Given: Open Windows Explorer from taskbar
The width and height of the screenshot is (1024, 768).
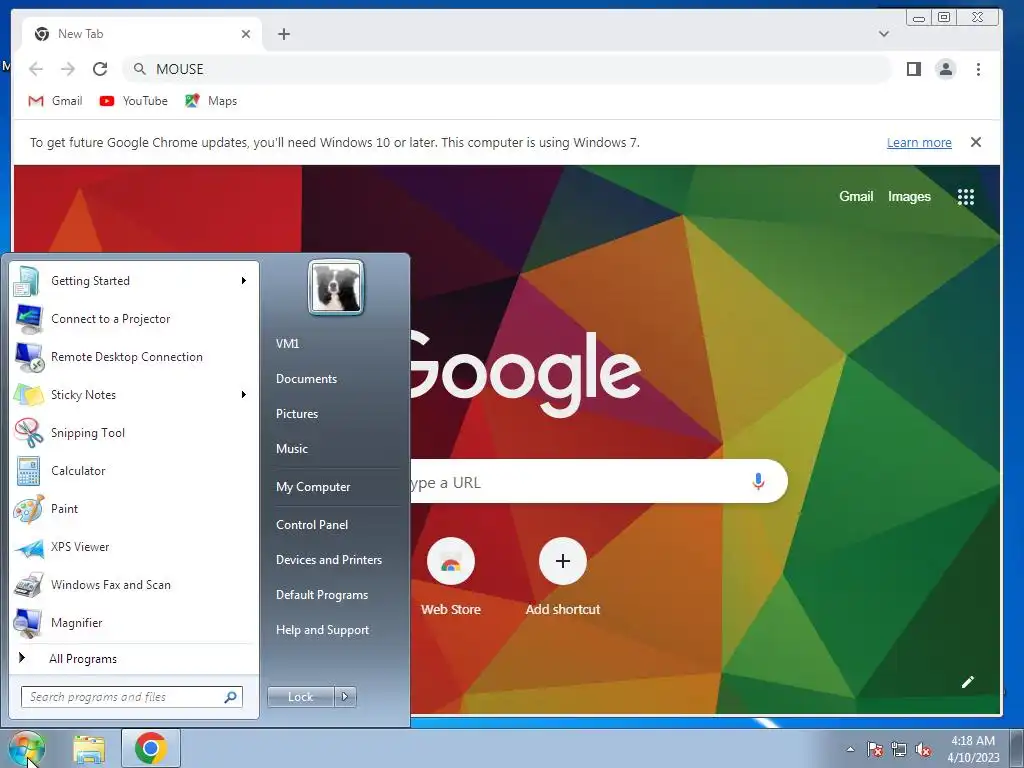Looking at the screenshot, I should pos(89,749).
